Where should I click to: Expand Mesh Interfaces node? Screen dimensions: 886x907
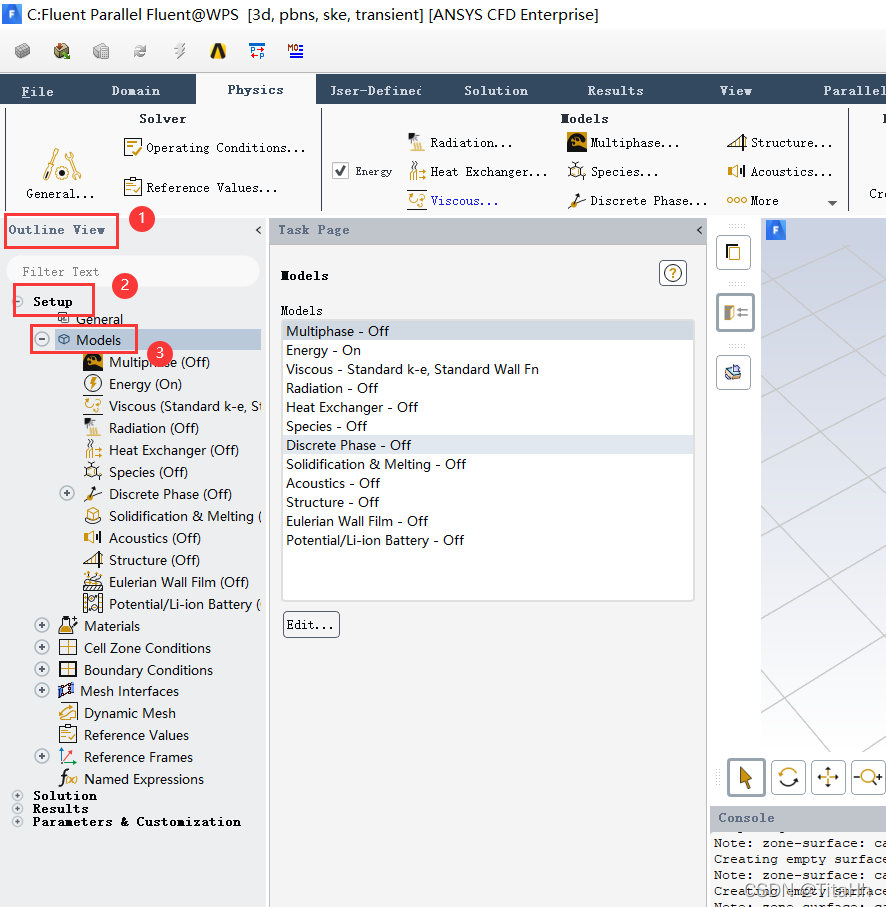42,691
